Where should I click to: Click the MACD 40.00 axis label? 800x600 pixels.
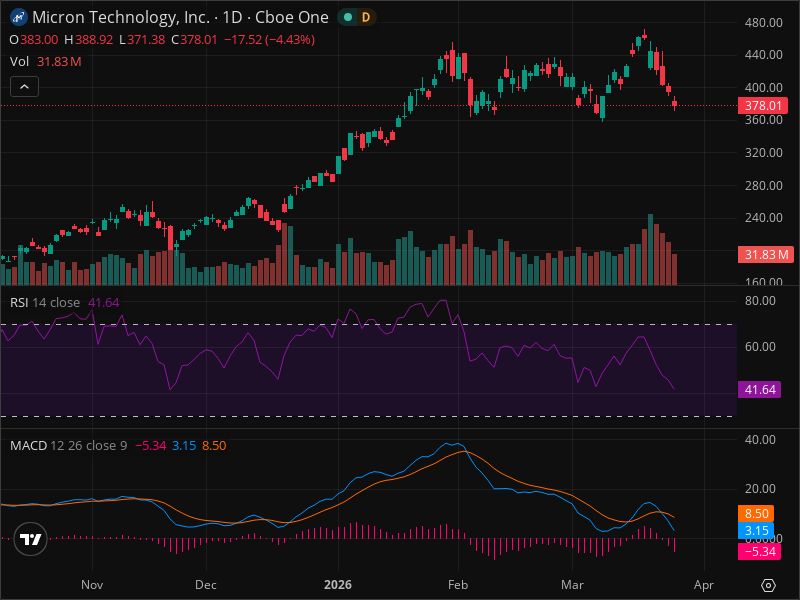click(x=760, y=439)
